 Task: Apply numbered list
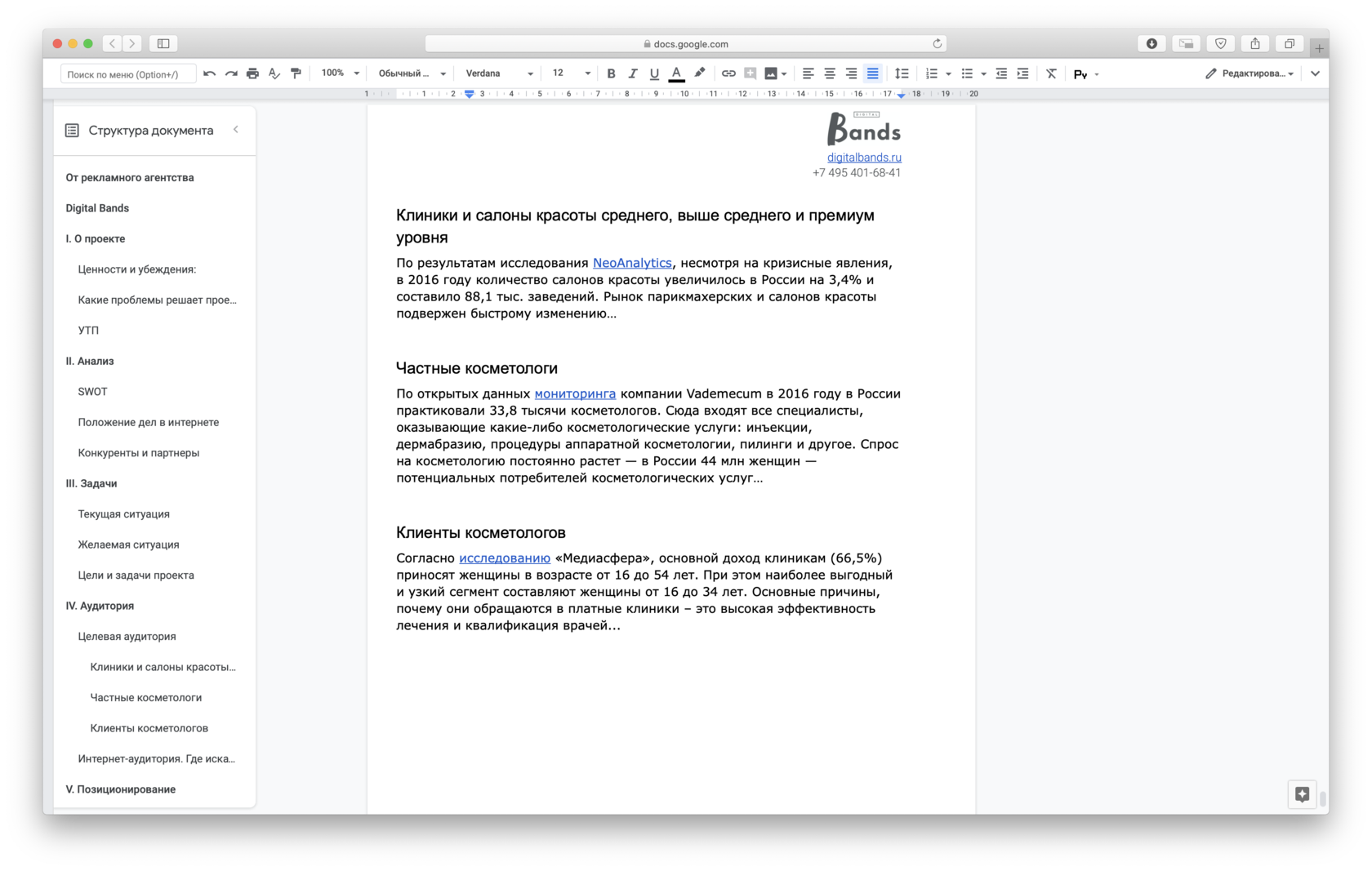pos(931,73)
